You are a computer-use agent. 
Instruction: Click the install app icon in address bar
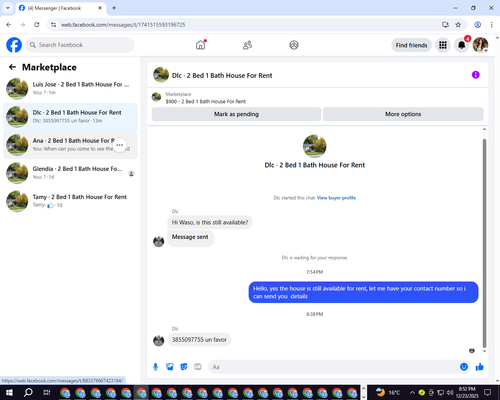[x=445, y=25]
